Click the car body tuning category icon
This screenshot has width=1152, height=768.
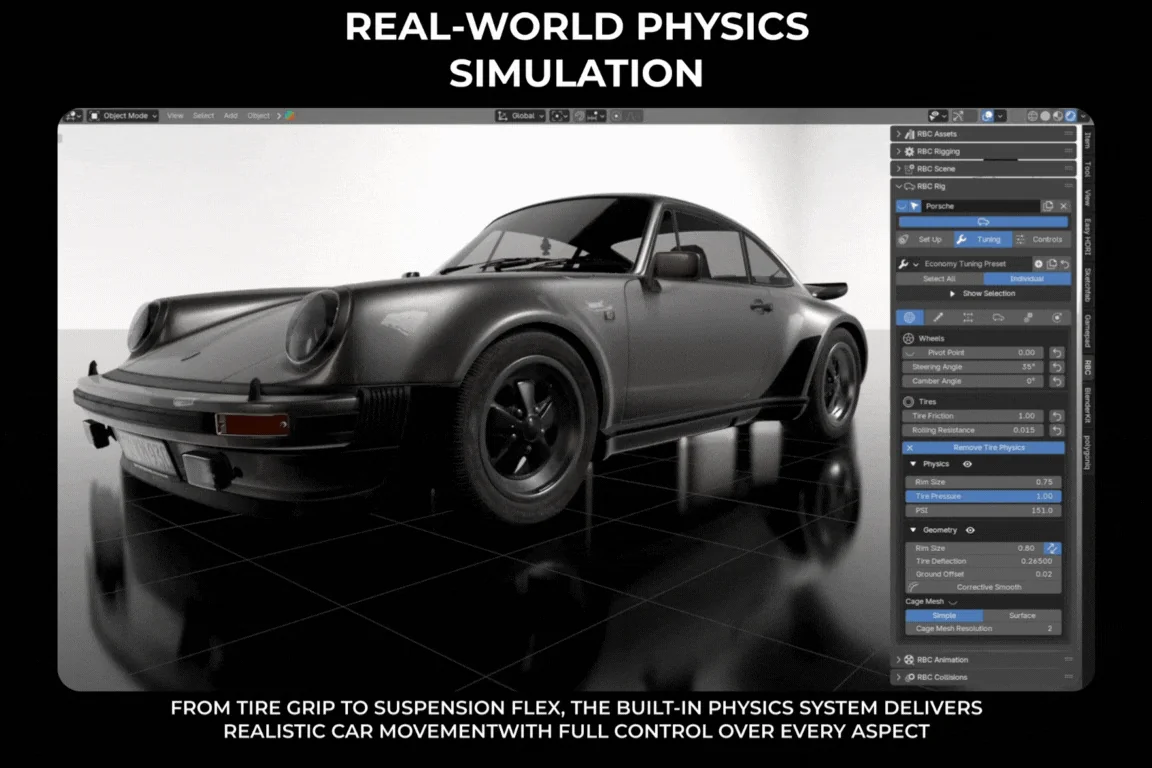tap(998, 317)
